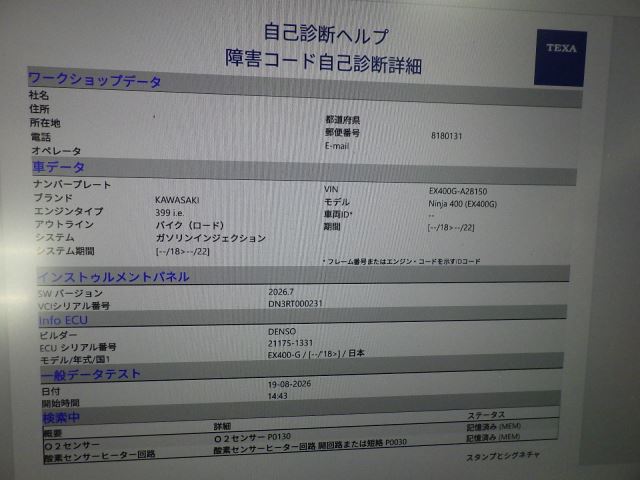Click the スタンプとシグネチャ label
Screen dimensions: 640x480
pos(503,456)
